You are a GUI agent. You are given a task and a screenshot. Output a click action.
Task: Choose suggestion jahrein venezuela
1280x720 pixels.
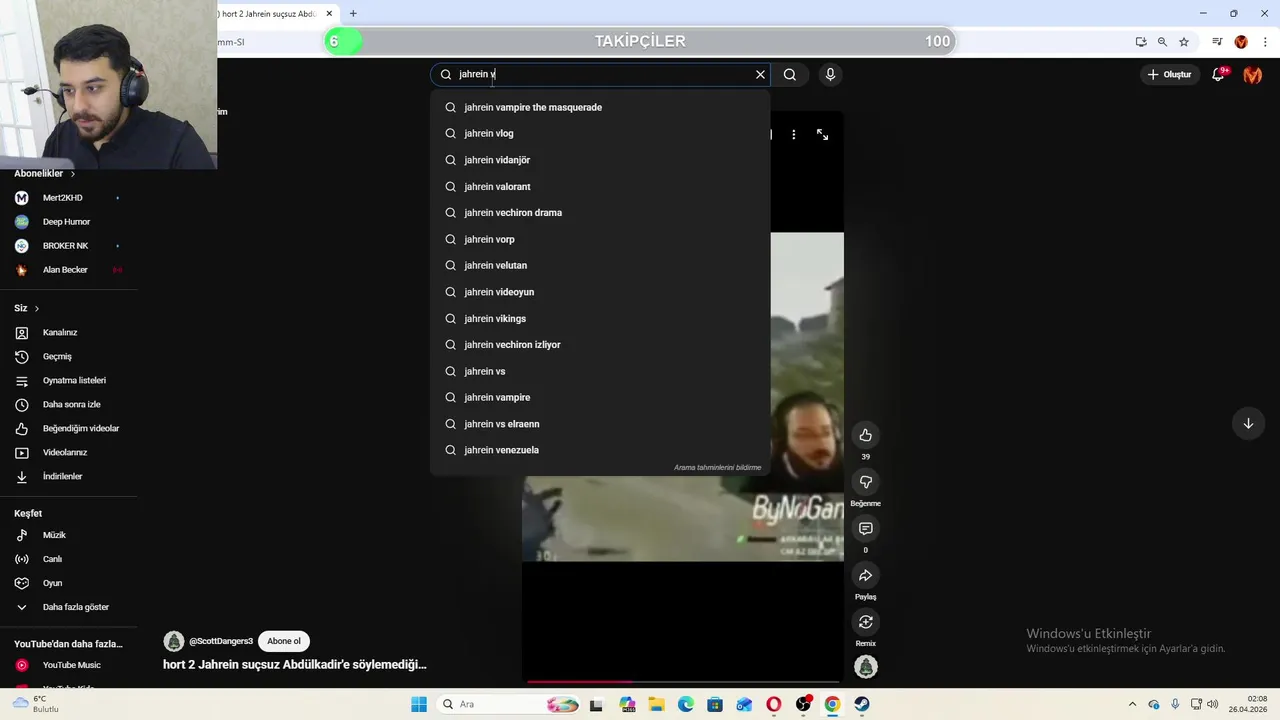[600, 450]
